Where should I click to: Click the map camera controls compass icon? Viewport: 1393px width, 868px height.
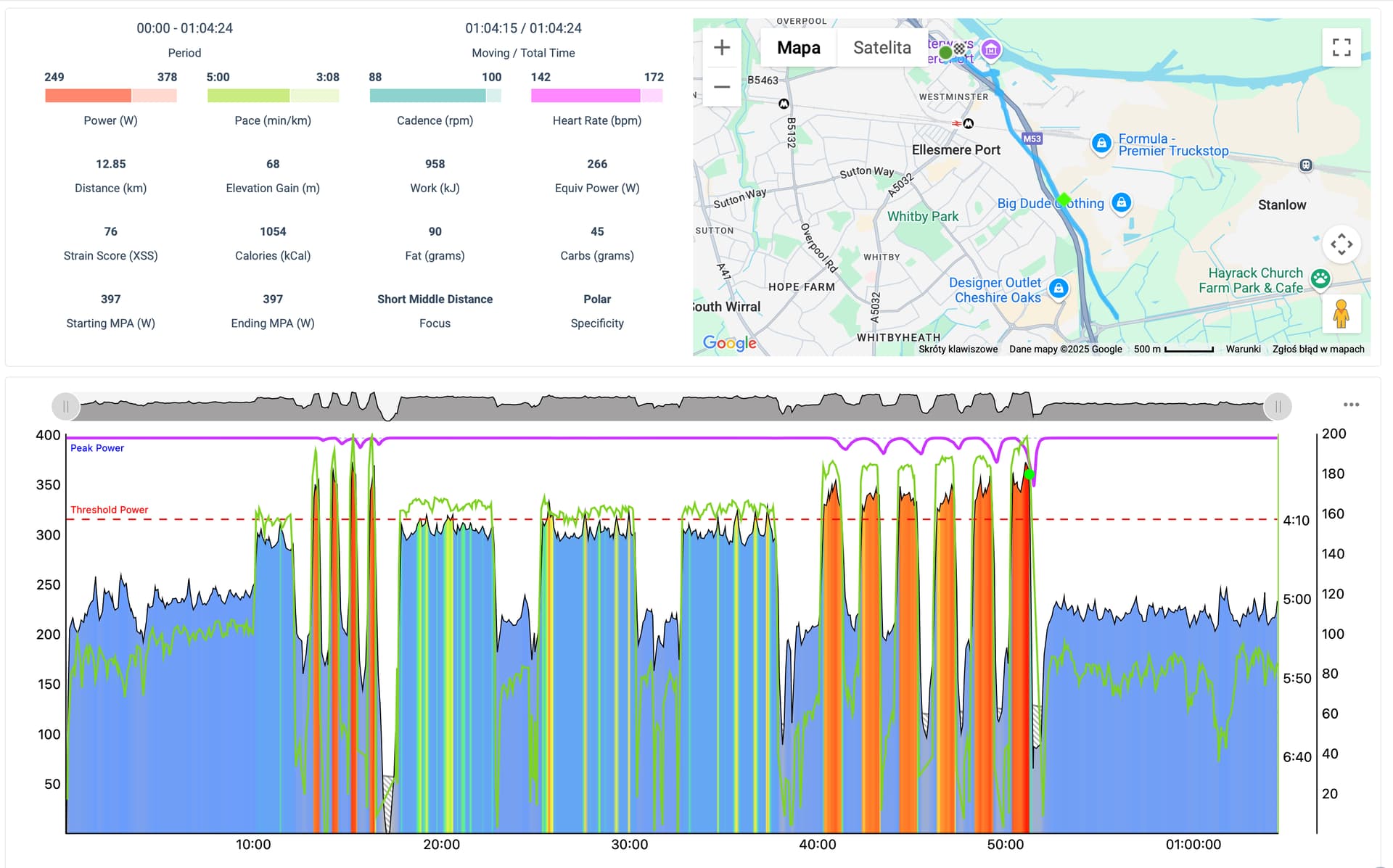click(1341, 244)
